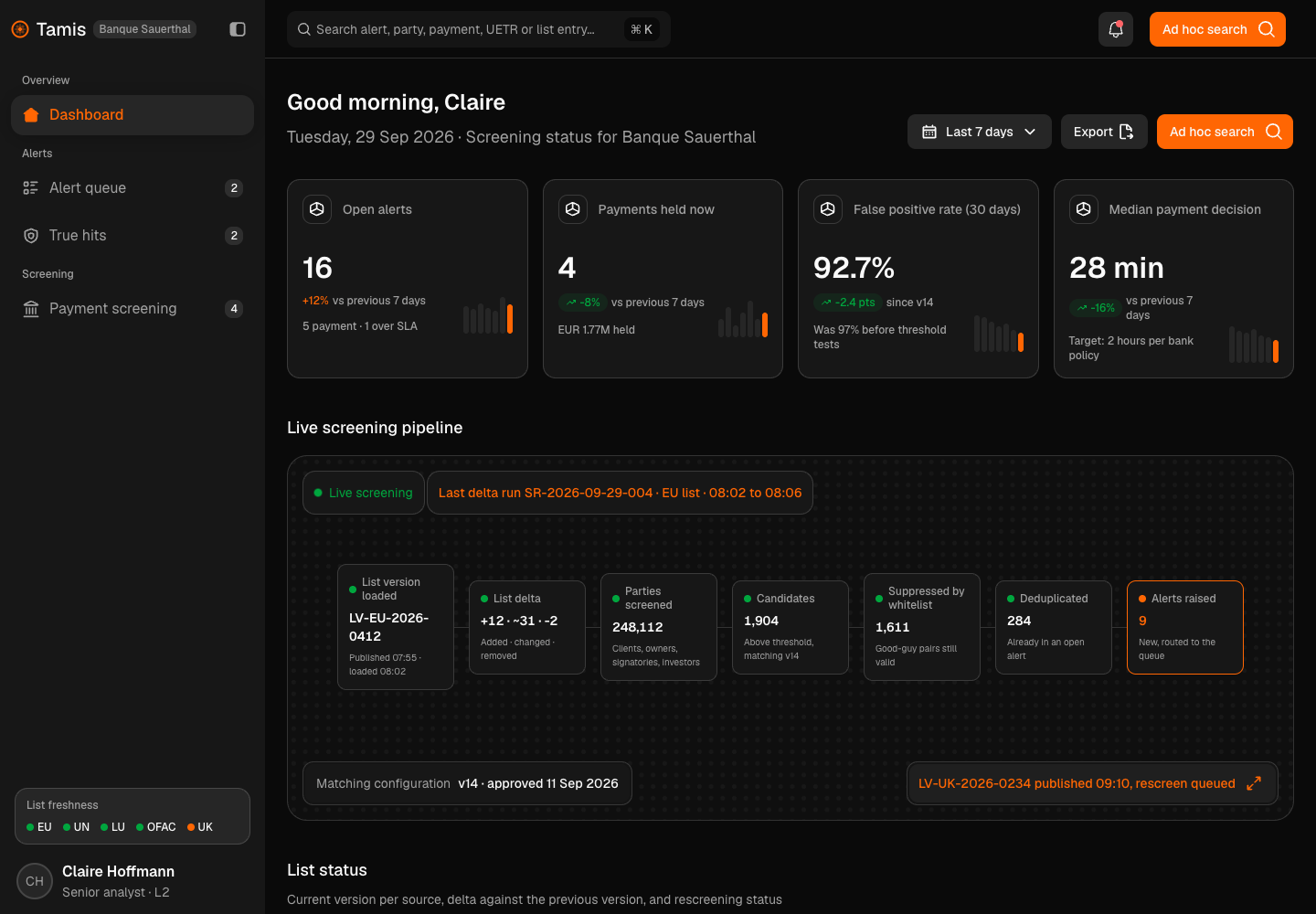Click the Live screening status pill
Image resolution: width=1316 pixels, height=914 pixels.
[364, 493]
